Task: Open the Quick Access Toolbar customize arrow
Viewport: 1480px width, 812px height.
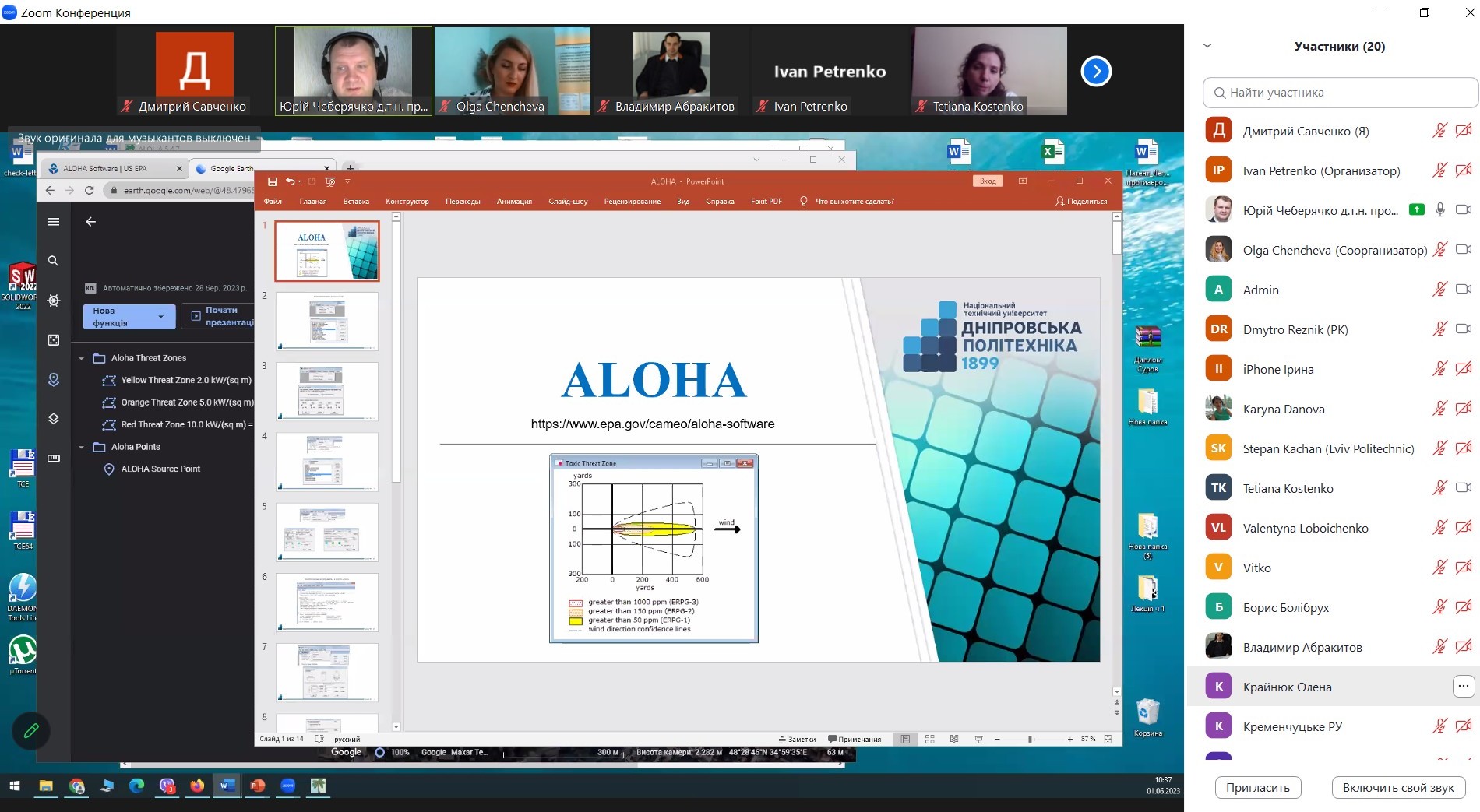Action: [347, 181]
